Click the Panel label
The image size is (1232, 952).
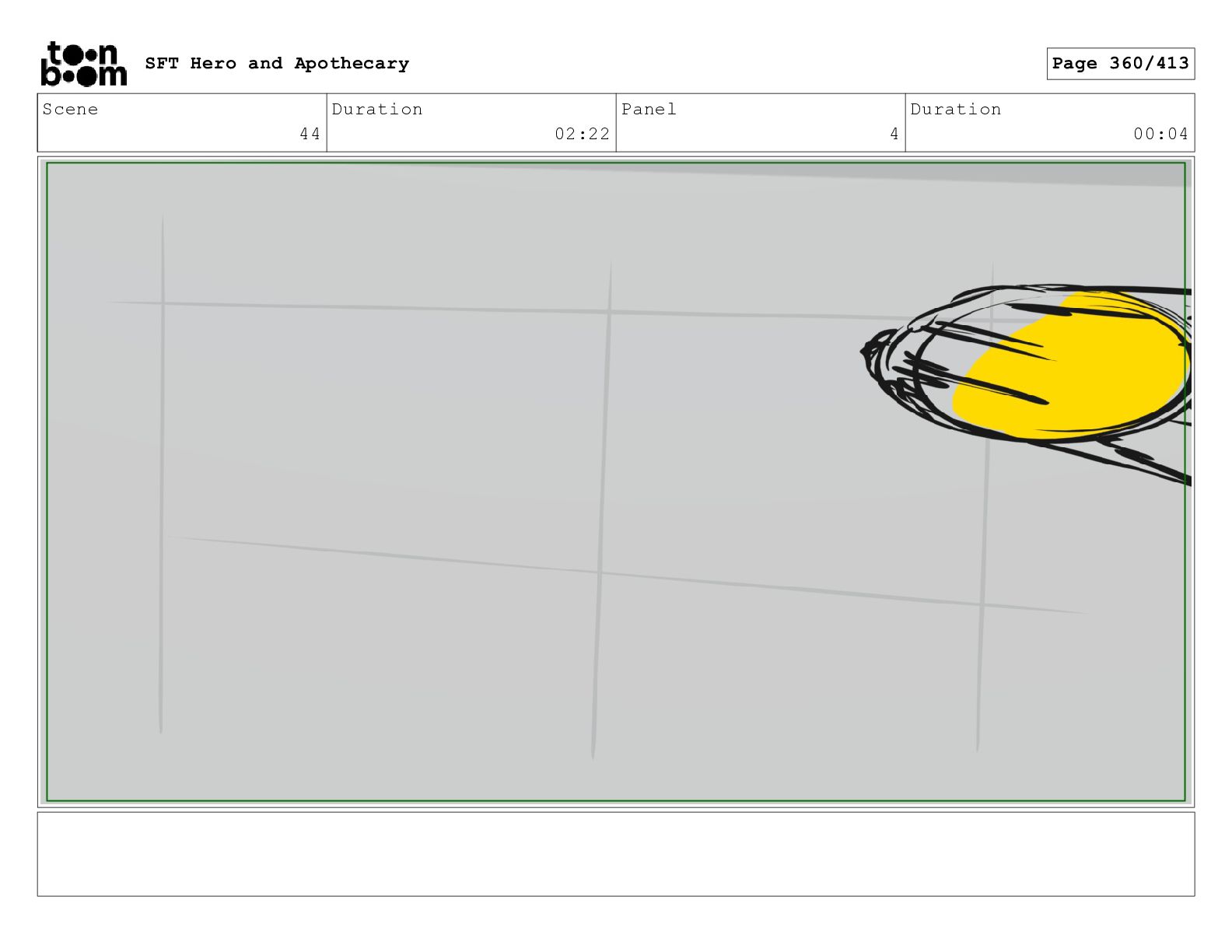click(x=649, y=110)
